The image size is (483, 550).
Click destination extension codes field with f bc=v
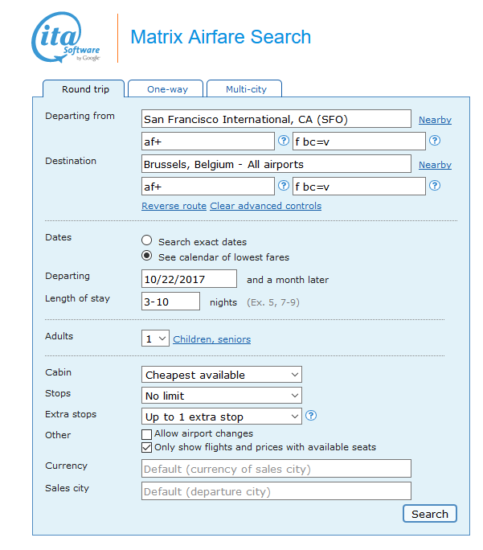coord(359,186)
